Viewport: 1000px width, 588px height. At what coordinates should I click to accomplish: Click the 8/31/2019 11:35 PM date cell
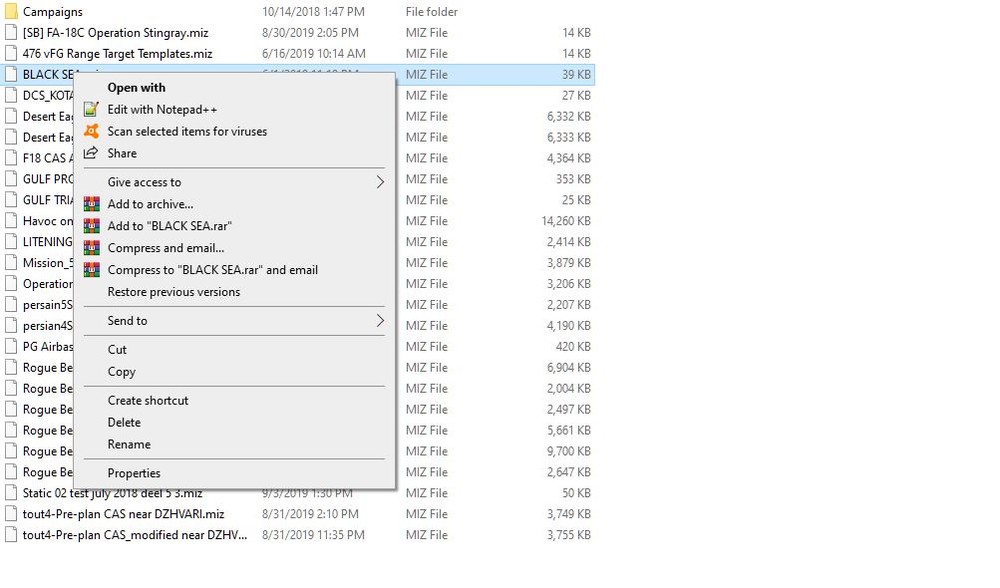(x=313, y=535)
